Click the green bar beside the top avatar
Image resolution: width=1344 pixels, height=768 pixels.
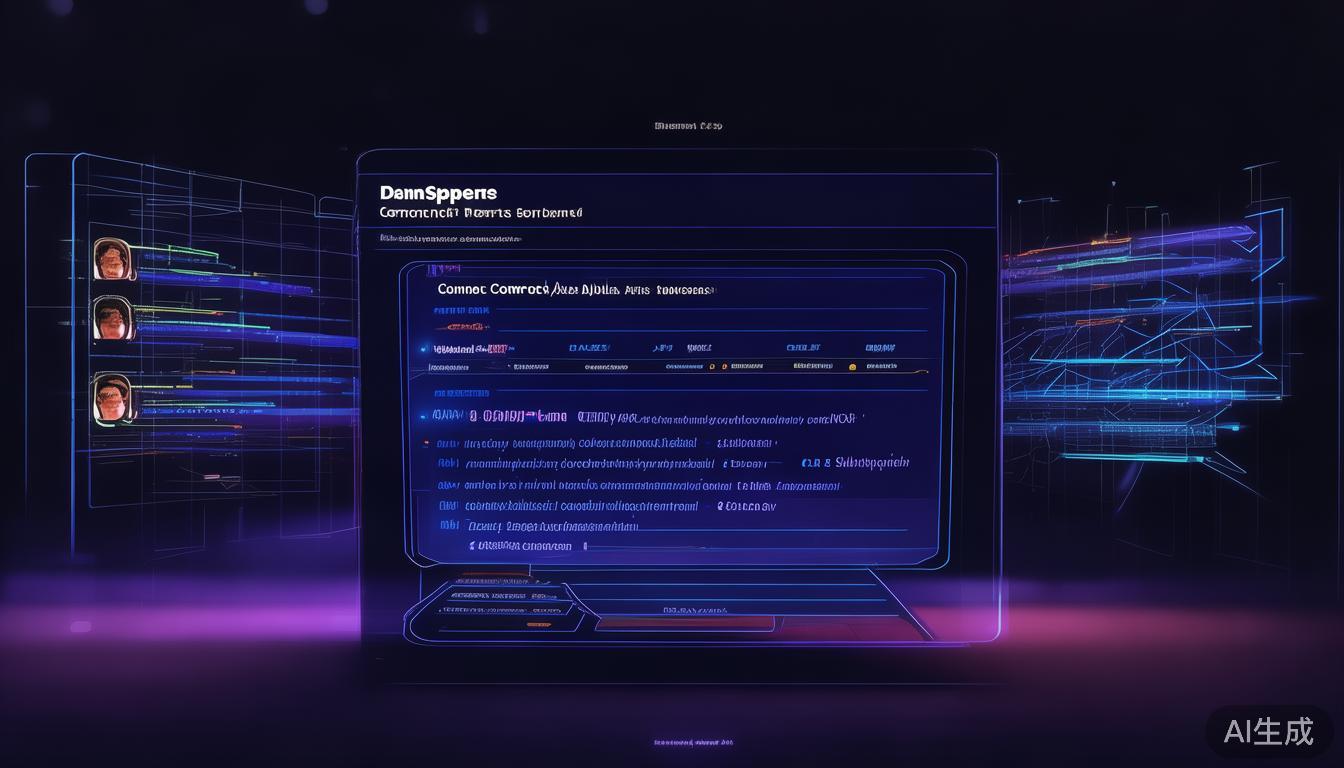tap(180, 249)
